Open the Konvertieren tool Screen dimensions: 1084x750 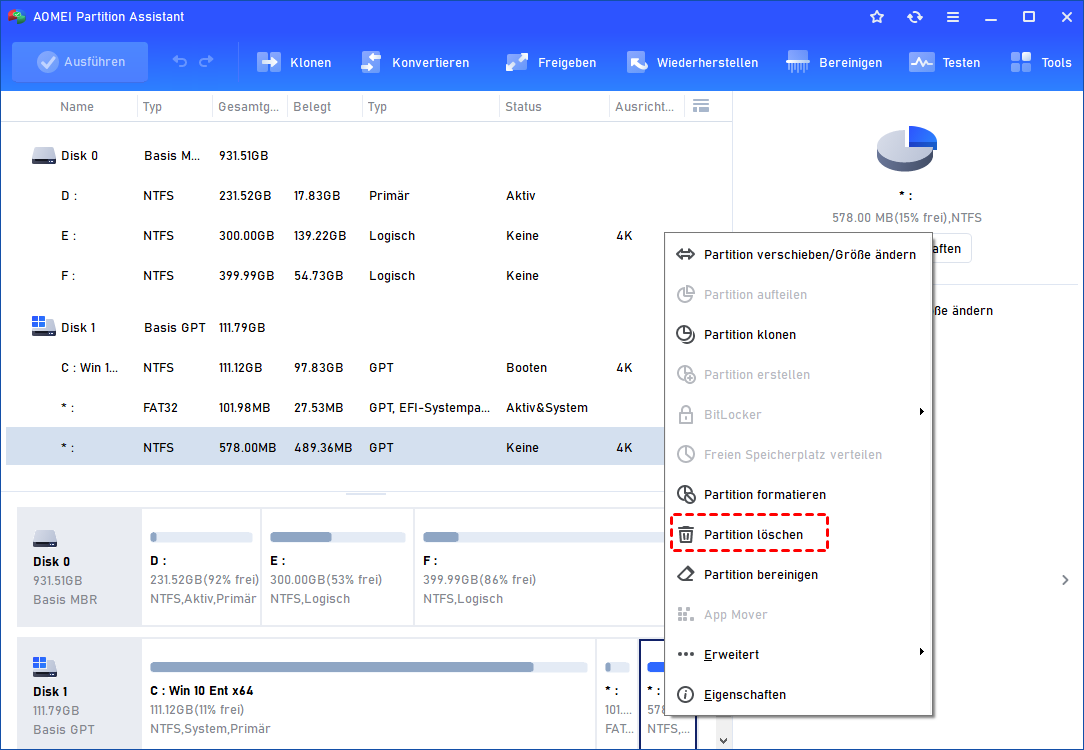415,62
